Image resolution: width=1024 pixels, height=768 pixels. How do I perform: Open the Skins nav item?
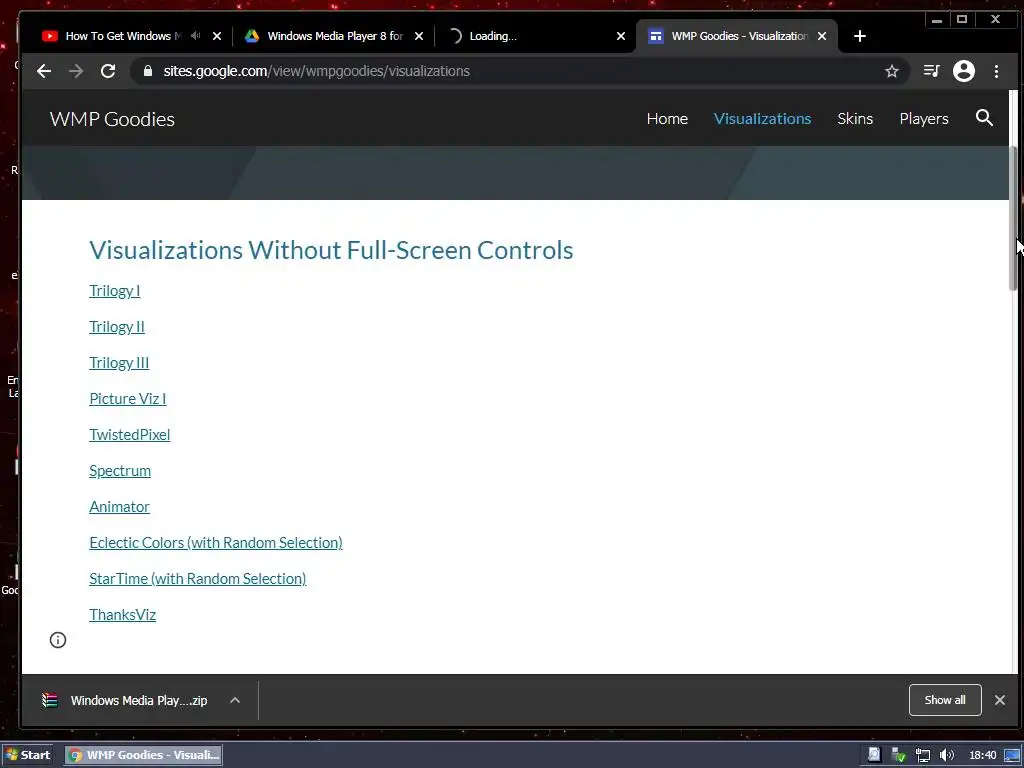tap(855, 118)
